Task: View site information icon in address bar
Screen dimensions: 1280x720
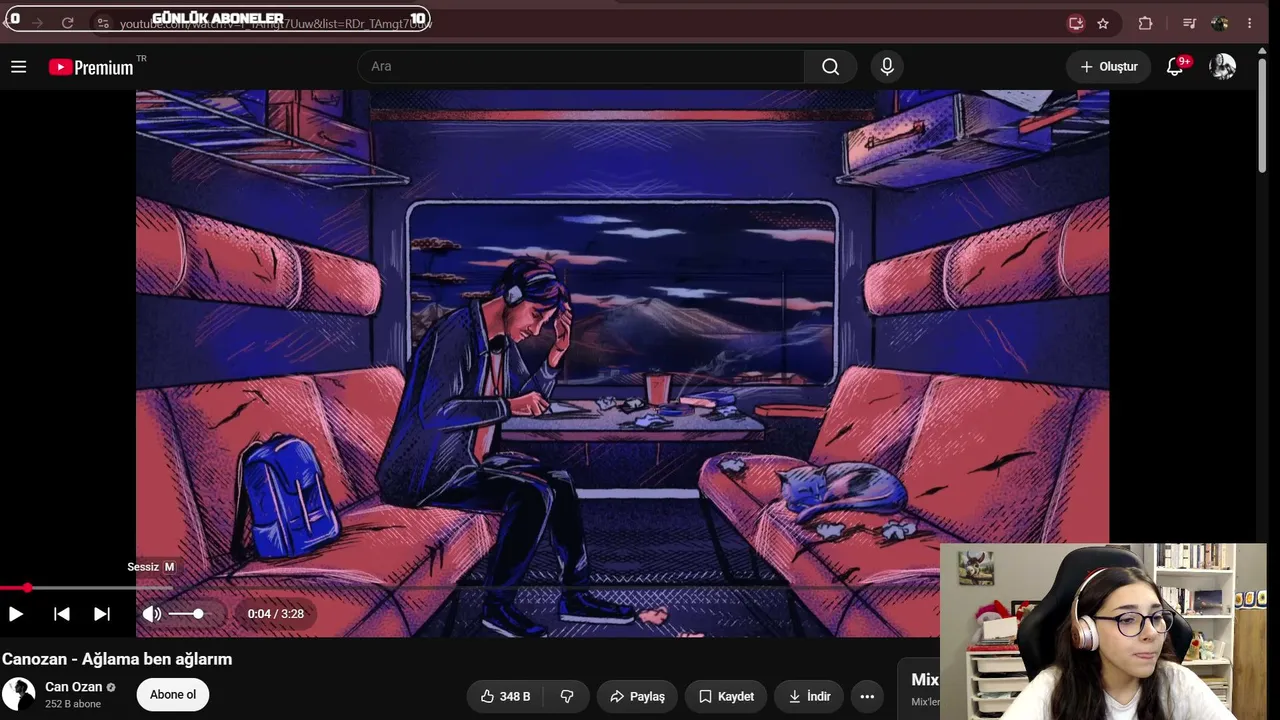Action: [103, 23]
